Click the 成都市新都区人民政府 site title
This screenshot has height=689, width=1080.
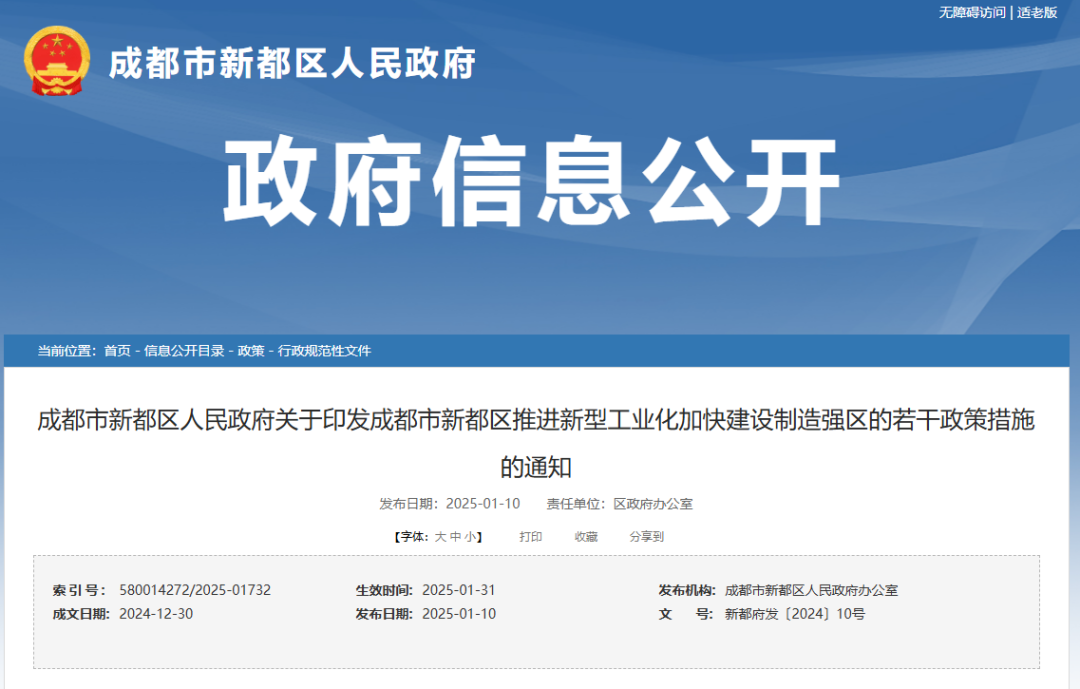pos(292,63)
